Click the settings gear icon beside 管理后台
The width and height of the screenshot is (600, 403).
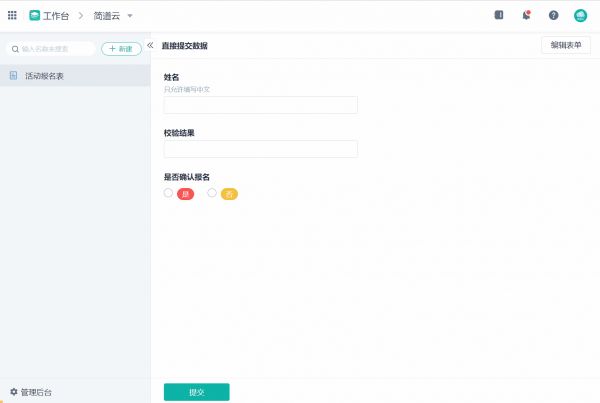point(14,392)
